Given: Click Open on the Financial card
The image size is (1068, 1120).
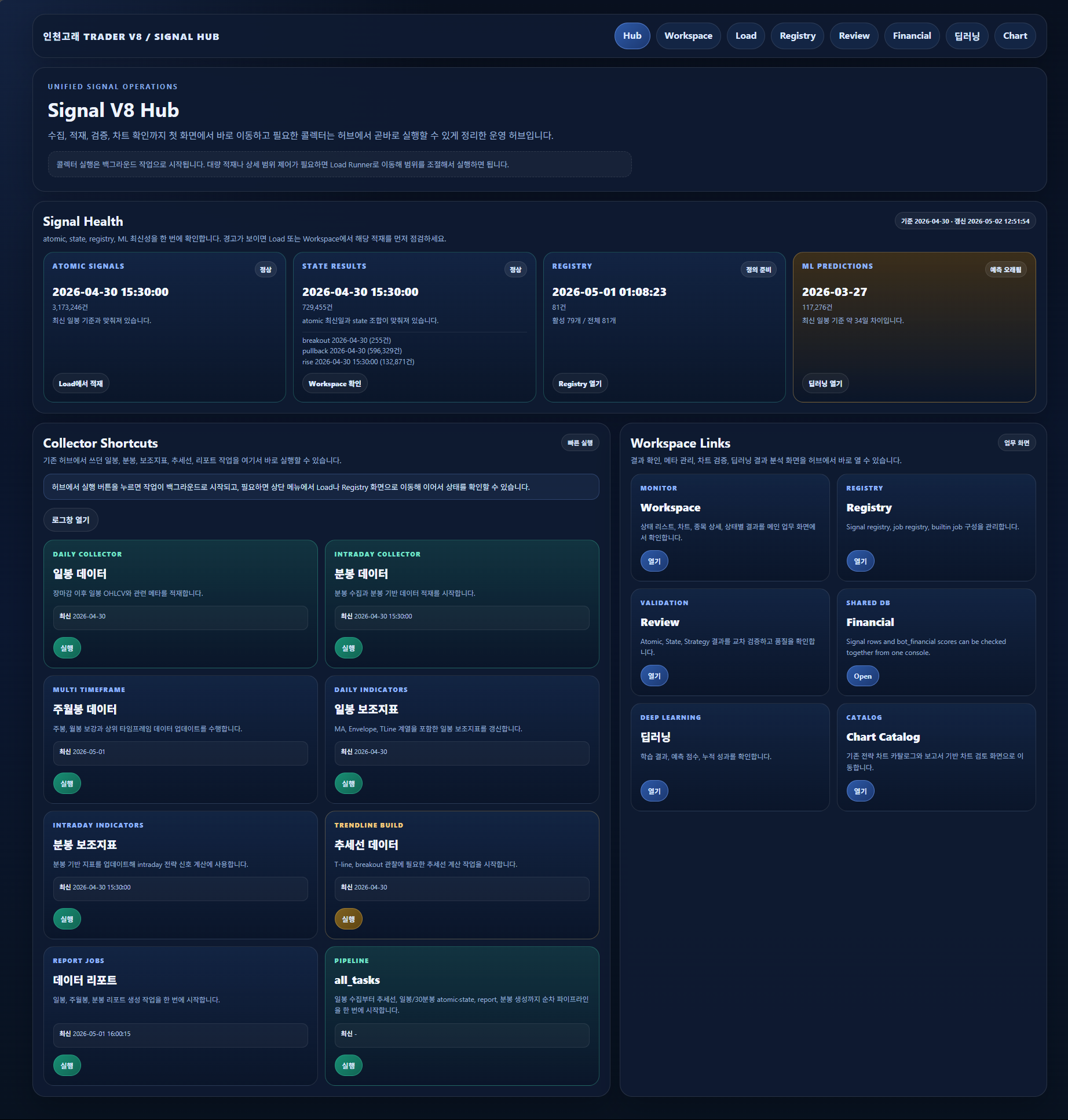Looking at the screenshot, I should (862, 676).
